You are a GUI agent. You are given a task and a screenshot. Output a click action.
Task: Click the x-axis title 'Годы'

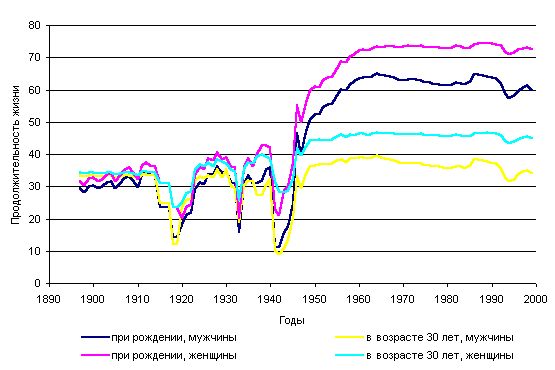(x=292, y=320)
